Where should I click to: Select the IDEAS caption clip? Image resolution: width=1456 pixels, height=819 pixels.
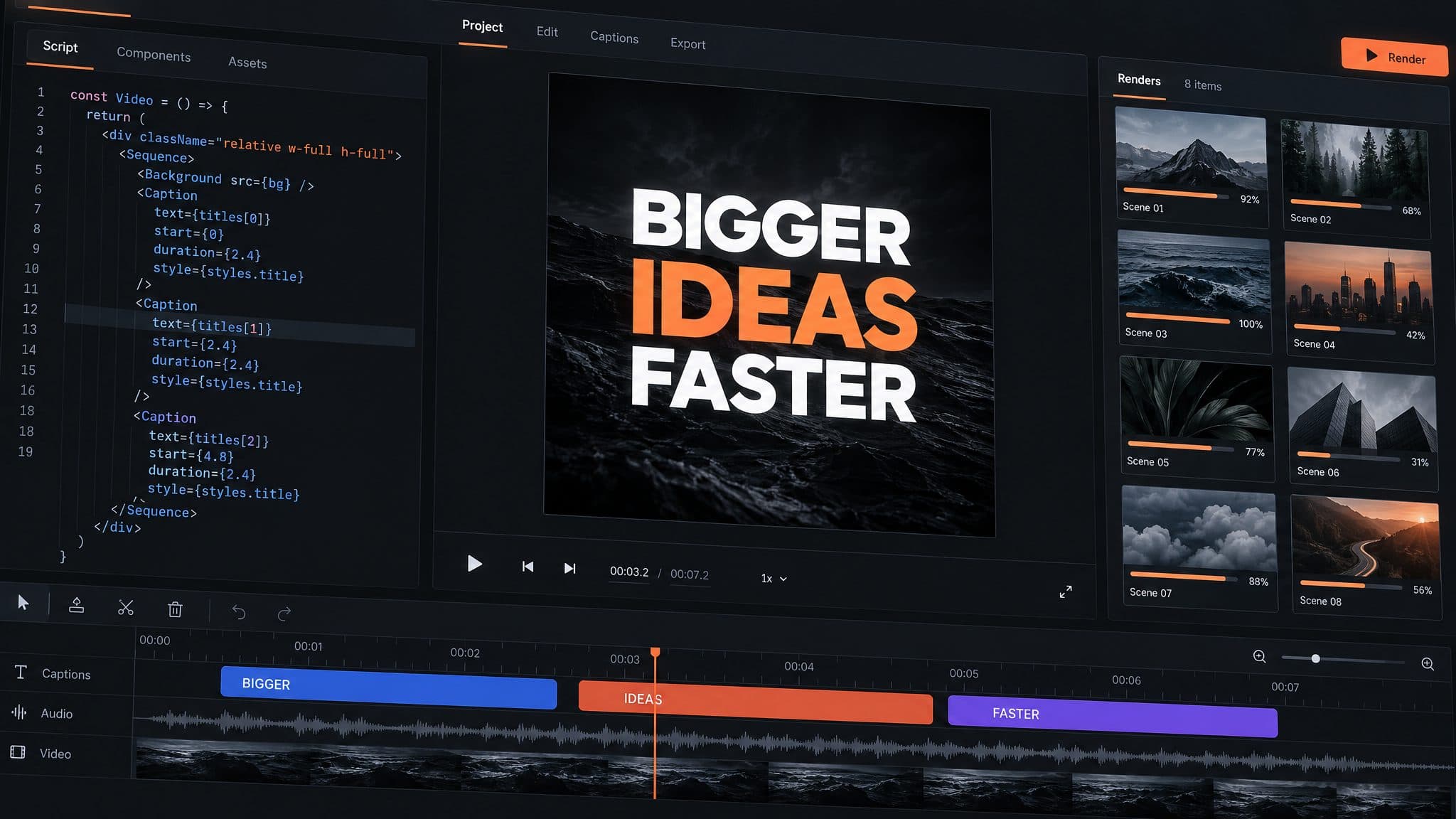click(x=756, y=702)
